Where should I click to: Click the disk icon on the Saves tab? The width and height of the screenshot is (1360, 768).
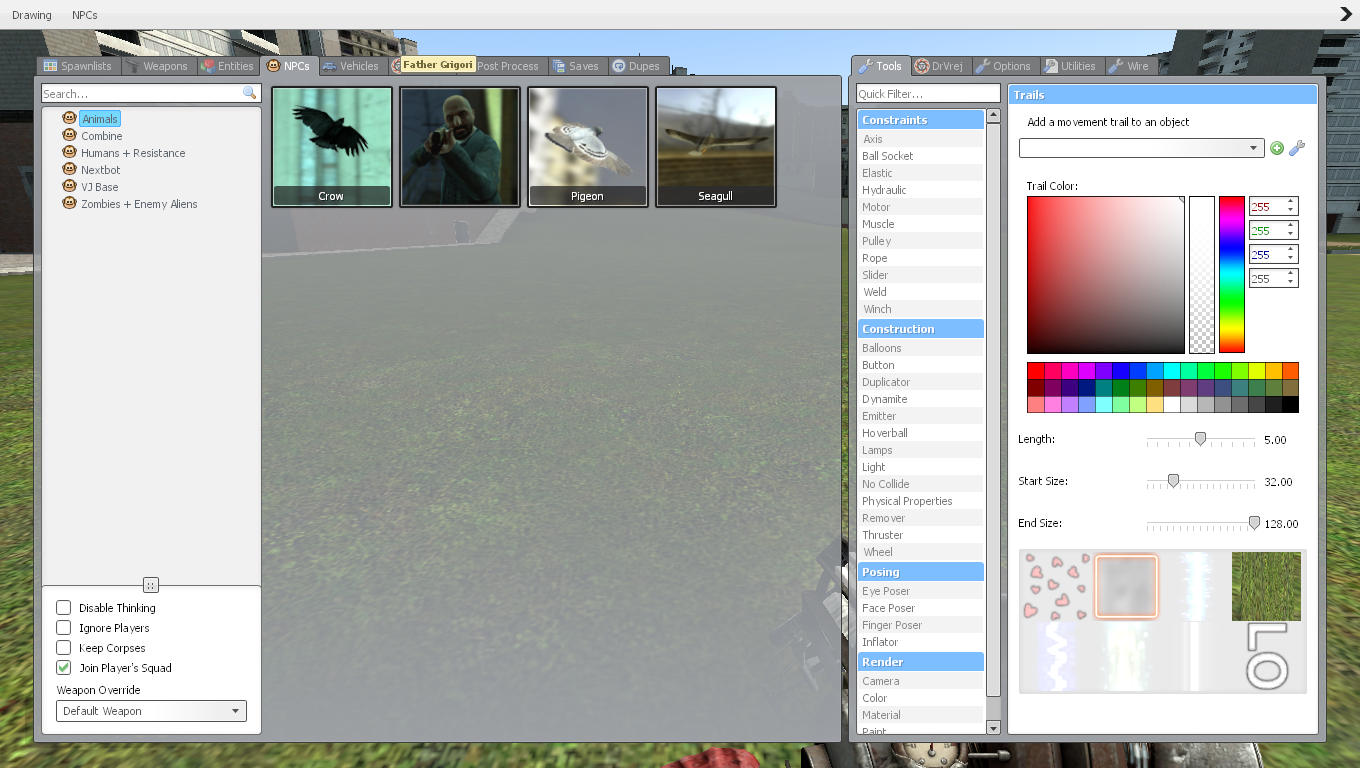coord(558,66)
